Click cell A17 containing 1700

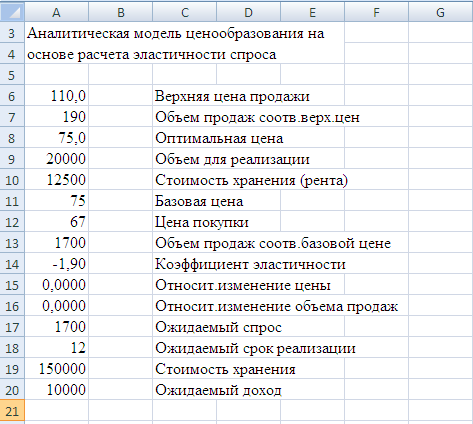[56, 327]
